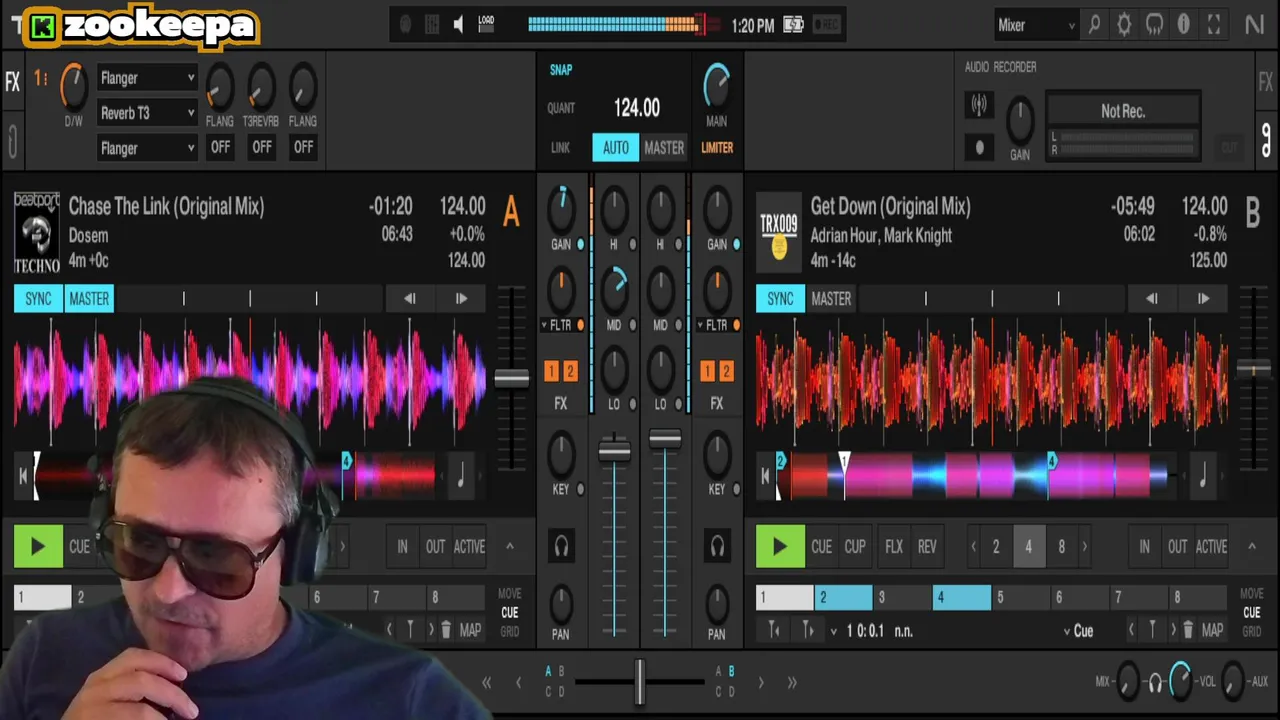Skip to track start on deck A
This screenshot has width=1280, height=720.
(23, 477)
